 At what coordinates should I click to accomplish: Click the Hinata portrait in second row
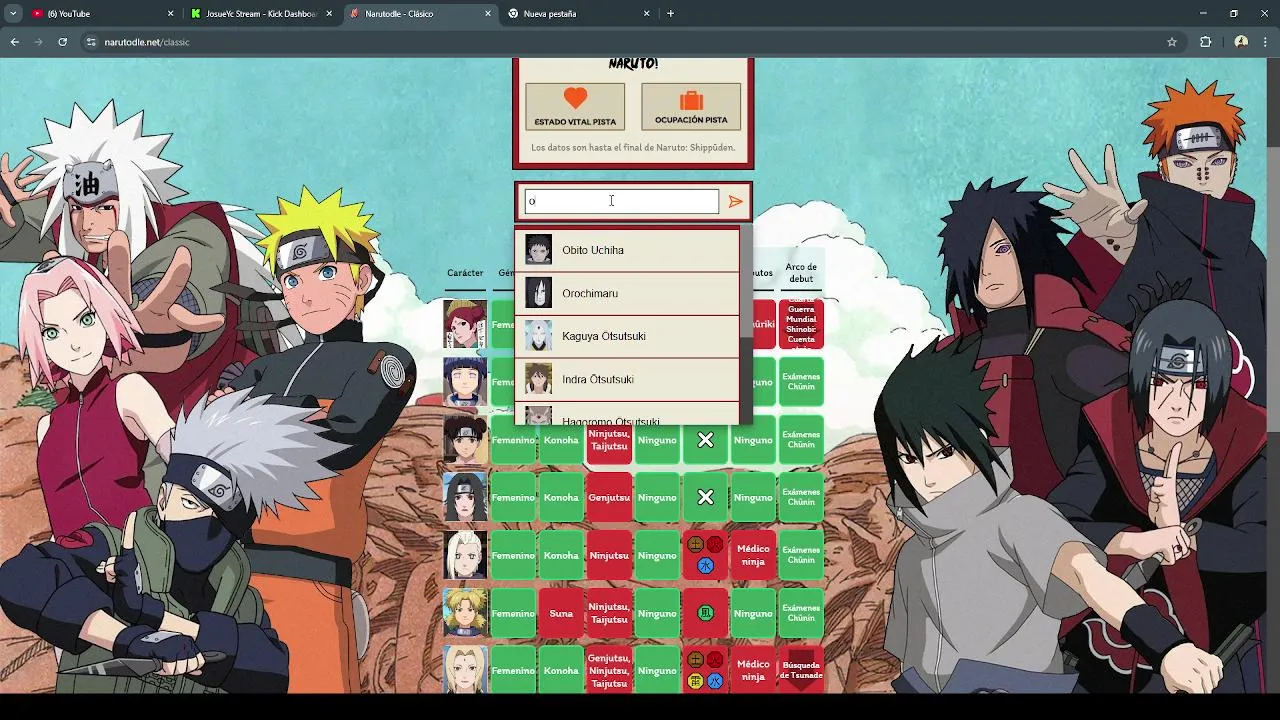point(465,382)
